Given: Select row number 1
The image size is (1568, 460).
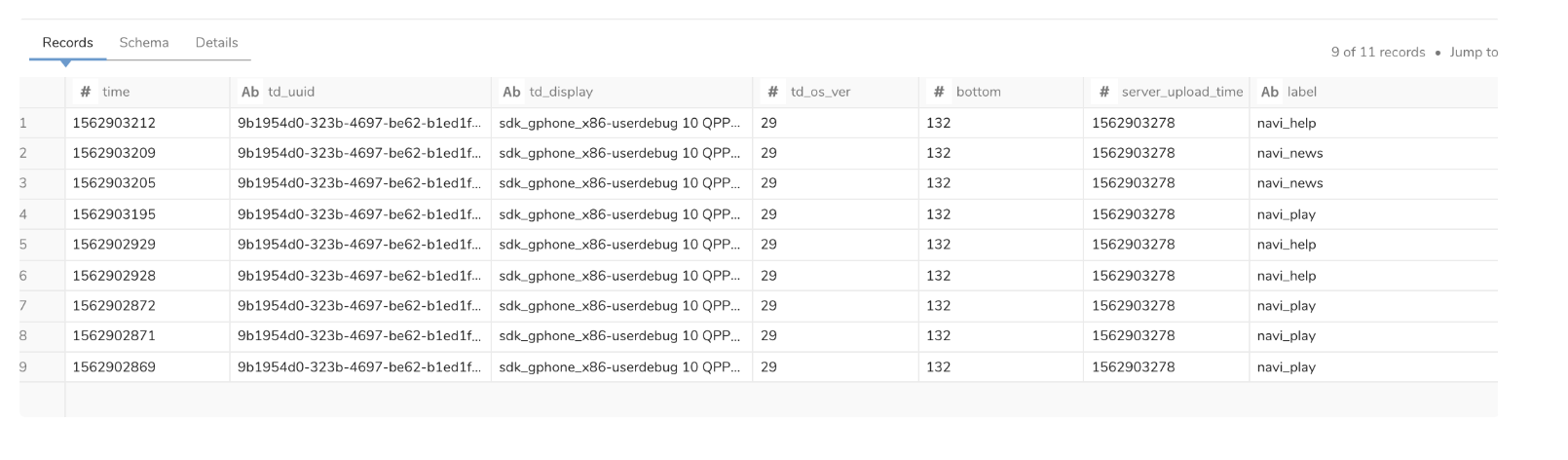Looking at the screenshot, I should [23, 124].
